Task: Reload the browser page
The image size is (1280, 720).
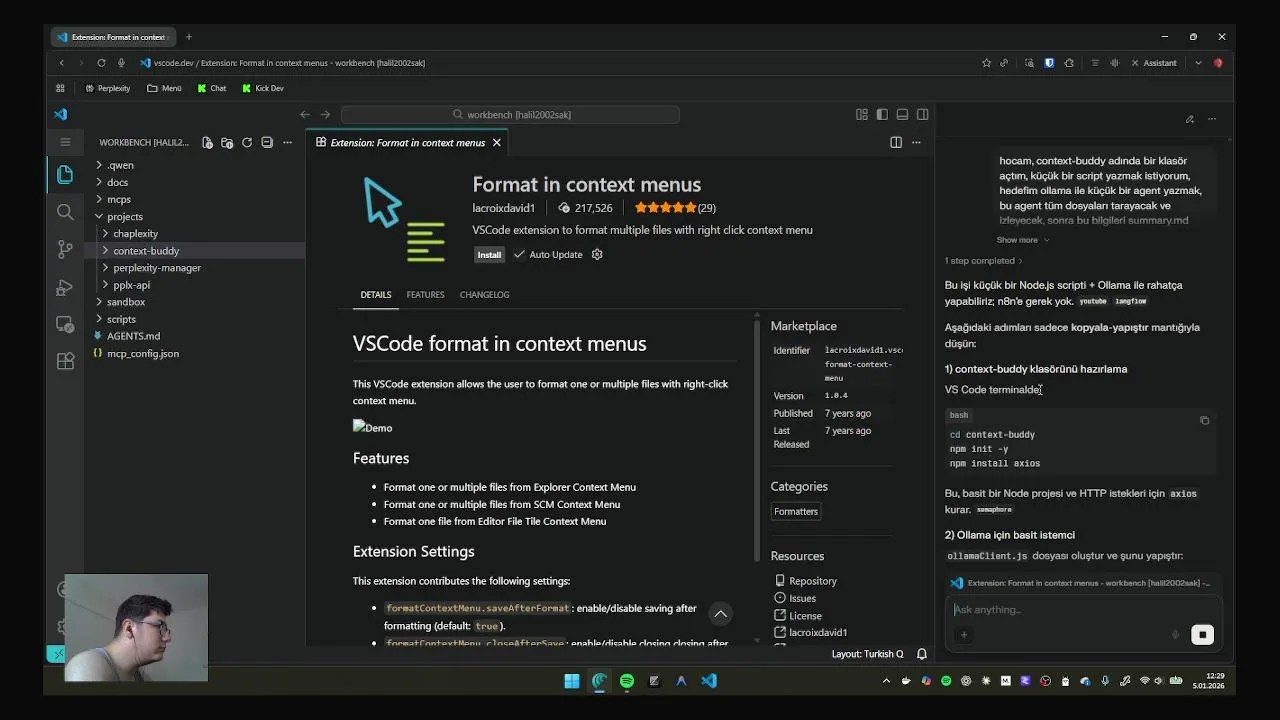Action: tap(101, 62)
